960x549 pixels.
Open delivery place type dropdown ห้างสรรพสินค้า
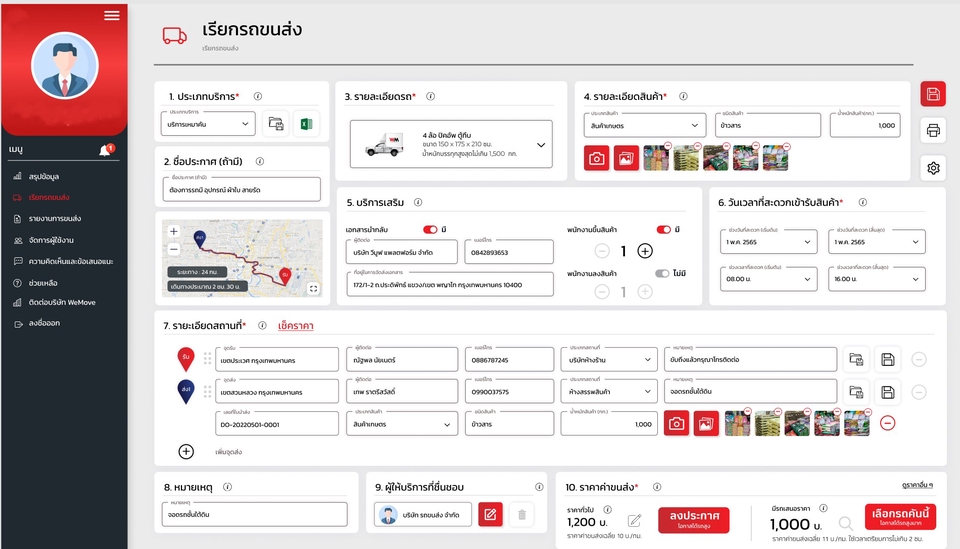click(609, 392)
